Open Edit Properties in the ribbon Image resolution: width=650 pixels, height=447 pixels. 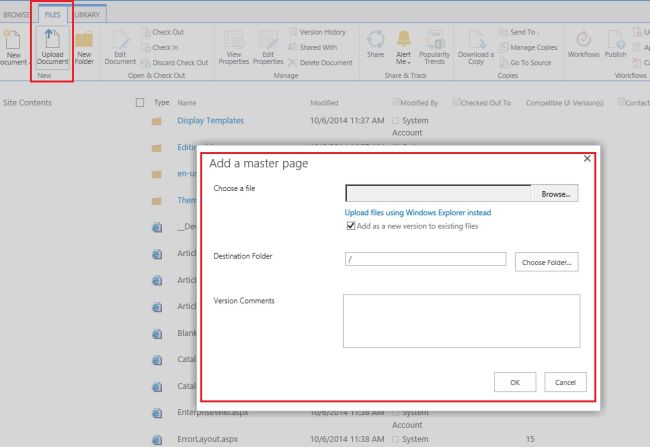click(x=268, y=48)
